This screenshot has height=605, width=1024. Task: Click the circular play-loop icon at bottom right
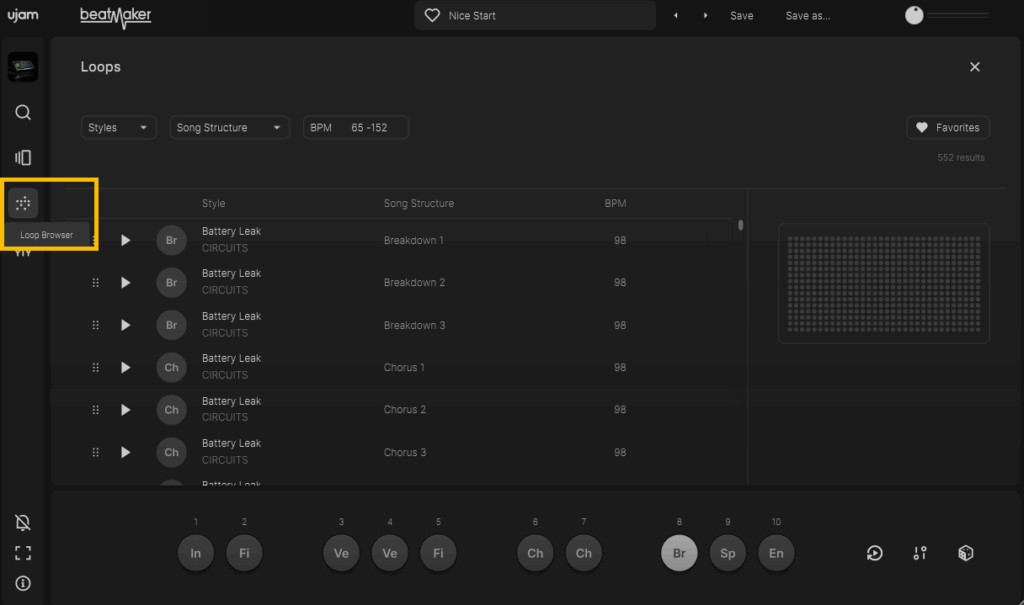click(875, 553)
